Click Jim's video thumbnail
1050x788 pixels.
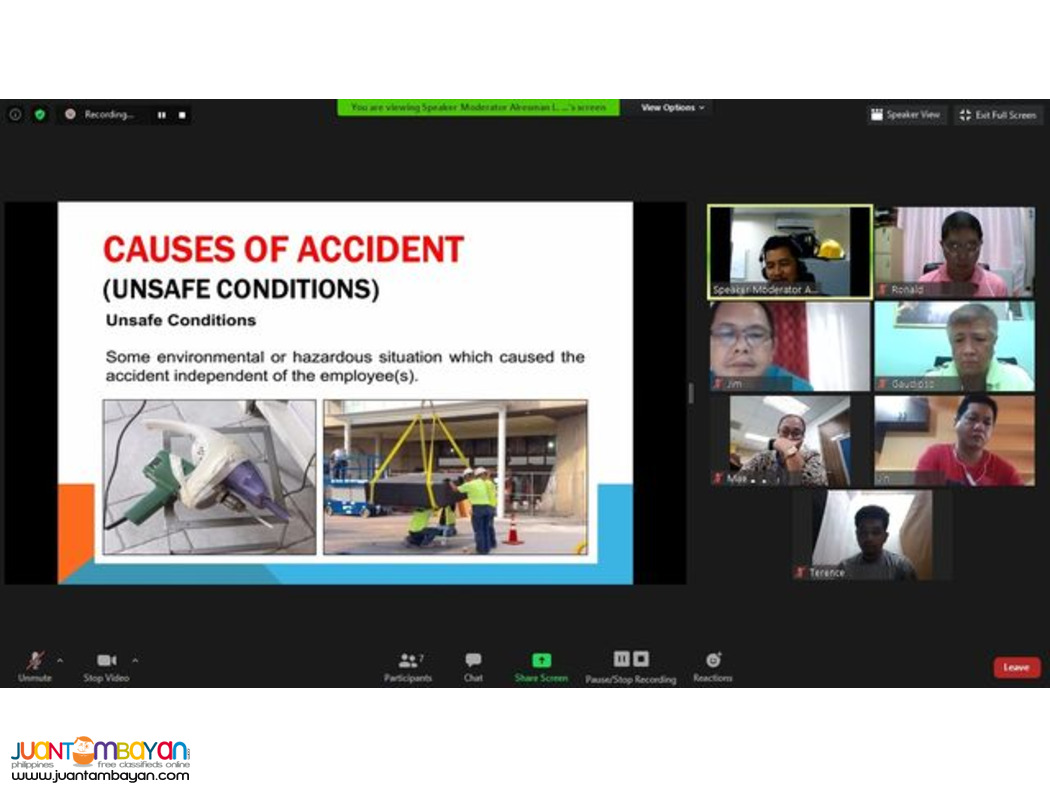789,345
